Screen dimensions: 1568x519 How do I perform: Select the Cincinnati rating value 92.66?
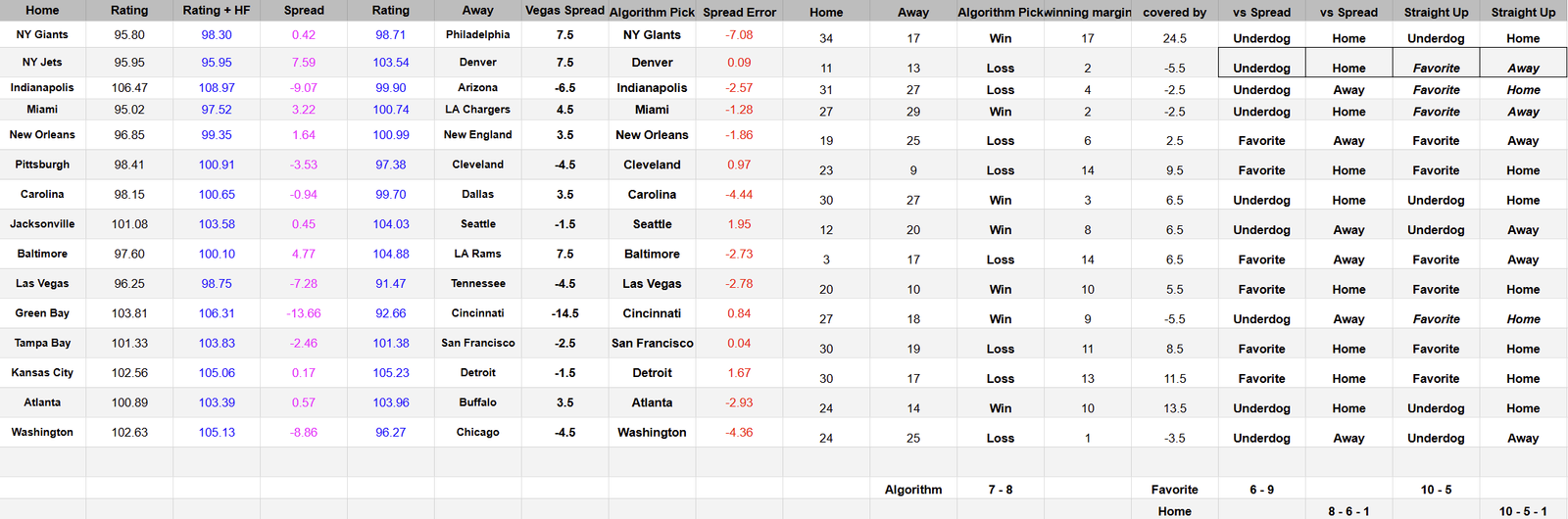(x=390, y=314)
